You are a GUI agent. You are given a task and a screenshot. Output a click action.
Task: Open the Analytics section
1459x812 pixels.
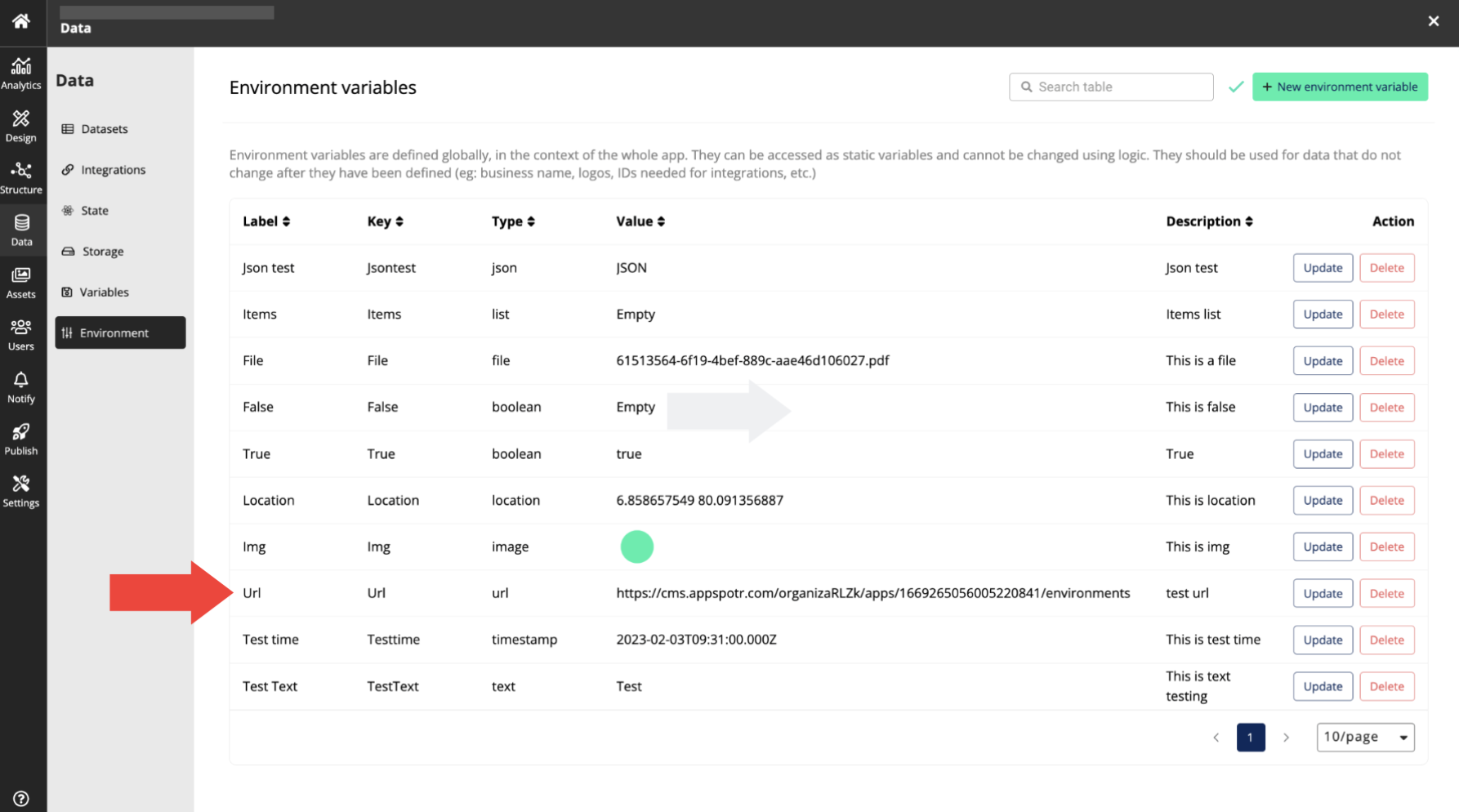[x=21, y=74]
